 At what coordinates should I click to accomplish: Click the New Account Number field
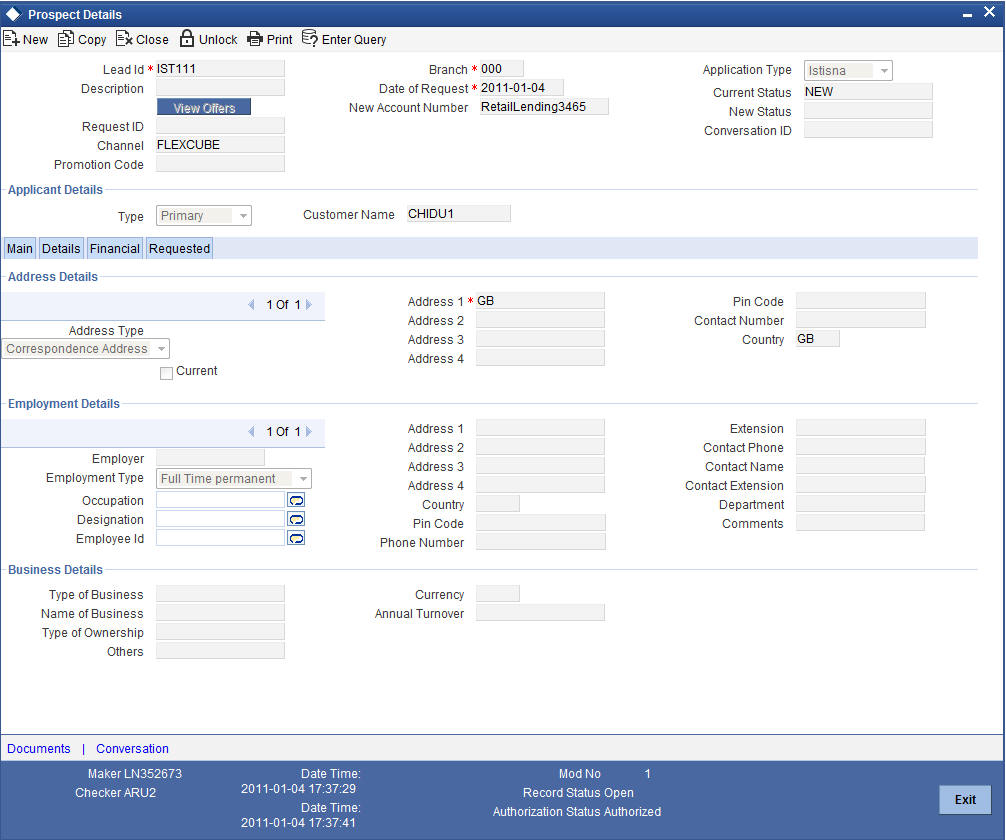click(544, 107)
